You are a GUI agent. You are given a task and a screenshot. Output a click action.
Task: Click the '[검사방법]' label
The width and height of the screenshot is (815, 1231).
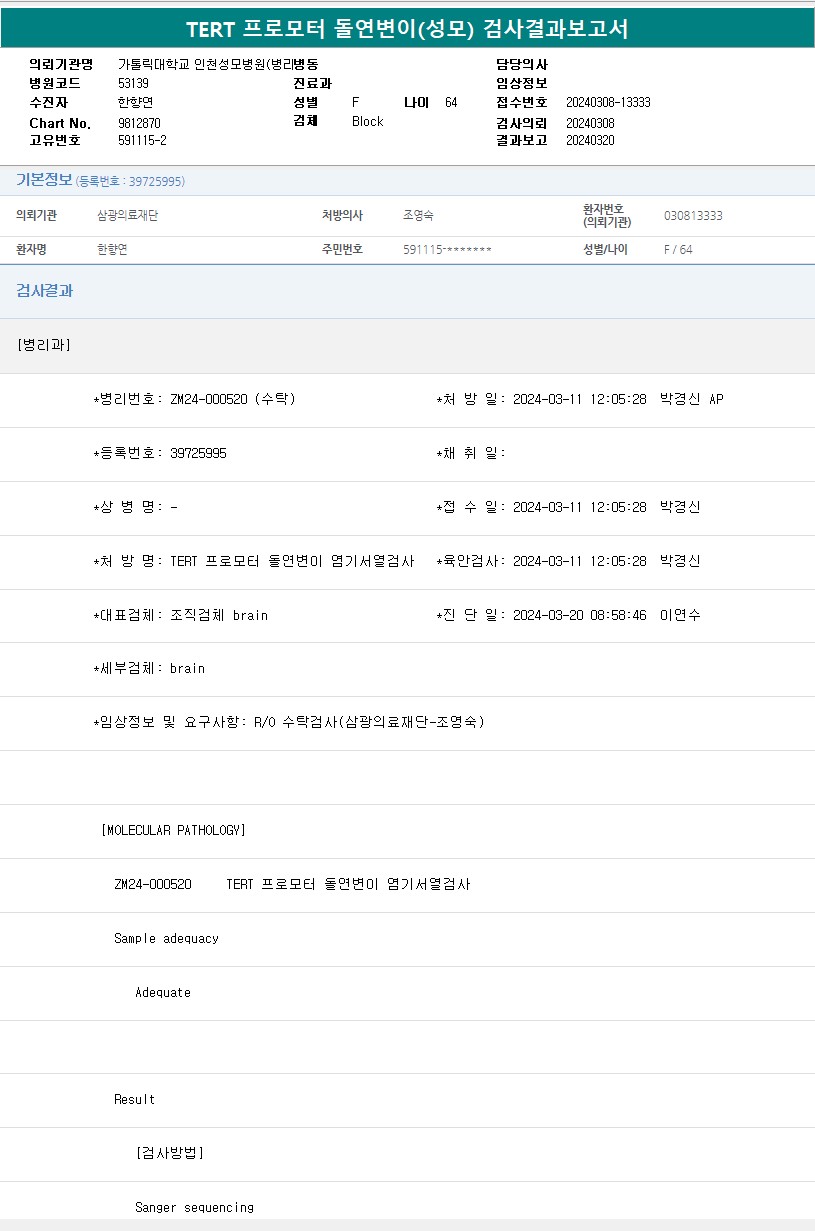tap(170, 1153)
